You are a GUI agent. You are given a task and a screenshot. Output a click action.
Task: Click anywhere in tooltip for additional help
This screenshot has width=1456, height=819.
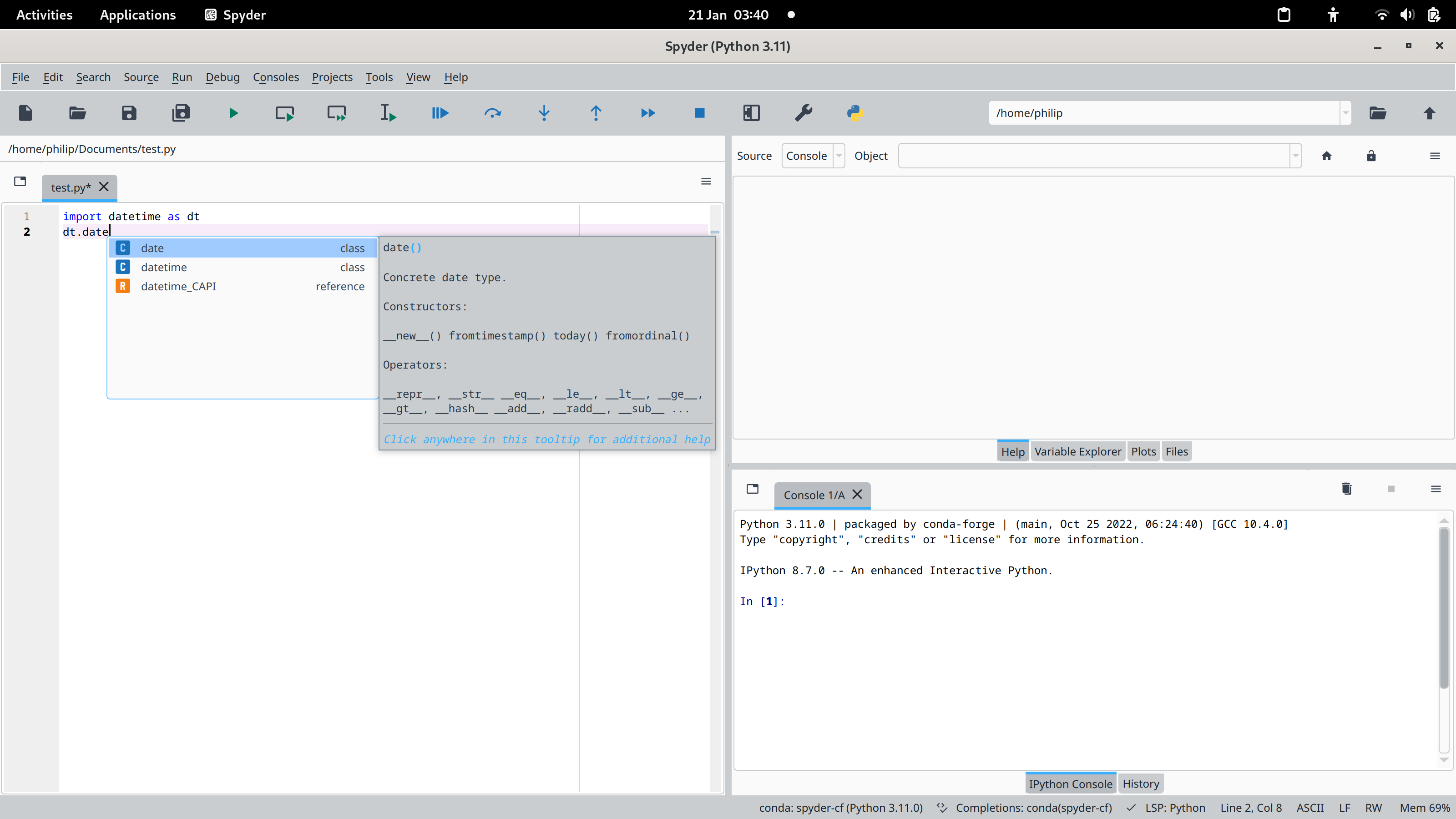pos(547,439)
